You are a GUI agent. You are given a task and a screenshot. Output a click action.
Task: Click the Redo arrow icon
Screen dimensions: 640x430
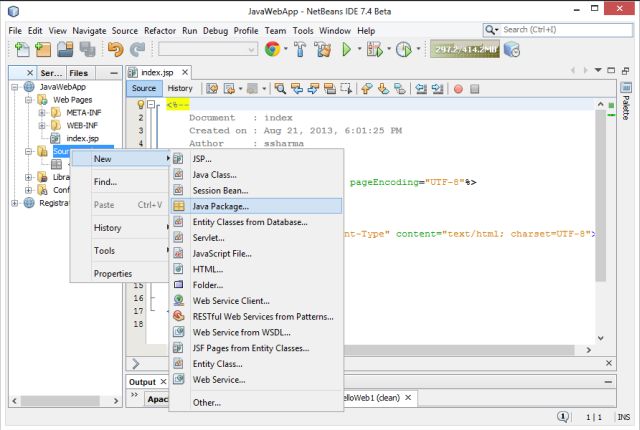pyautogui.click(x=138, y=49)
